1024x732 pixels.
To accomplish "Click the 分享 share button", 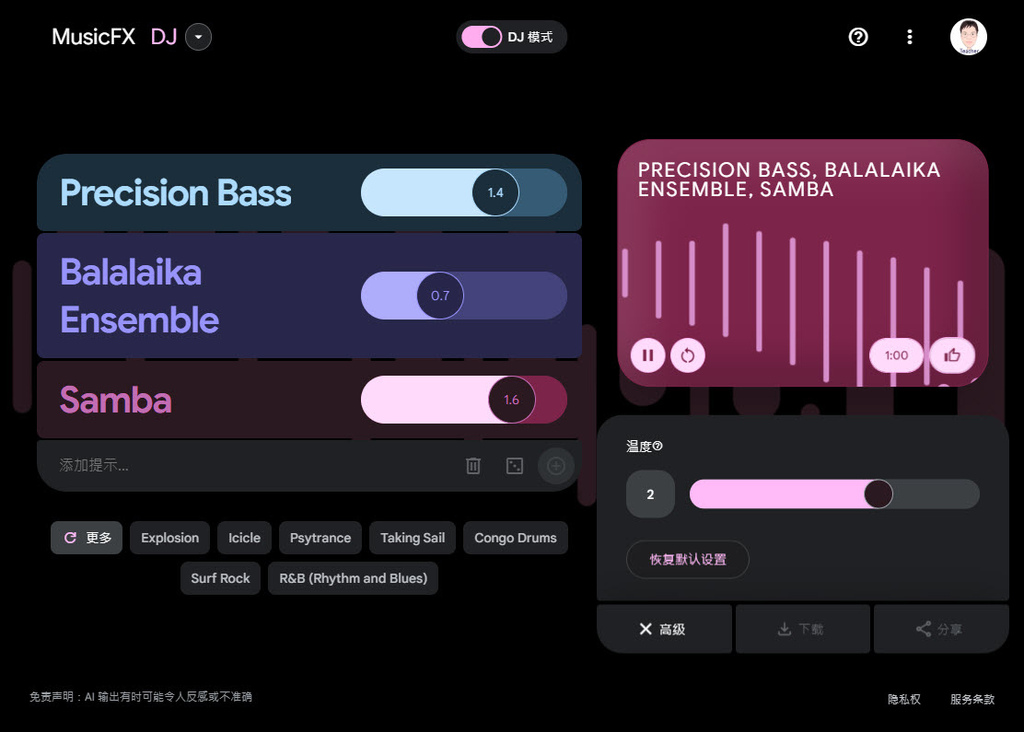I will pyautogui.click(x=941, y=629).
